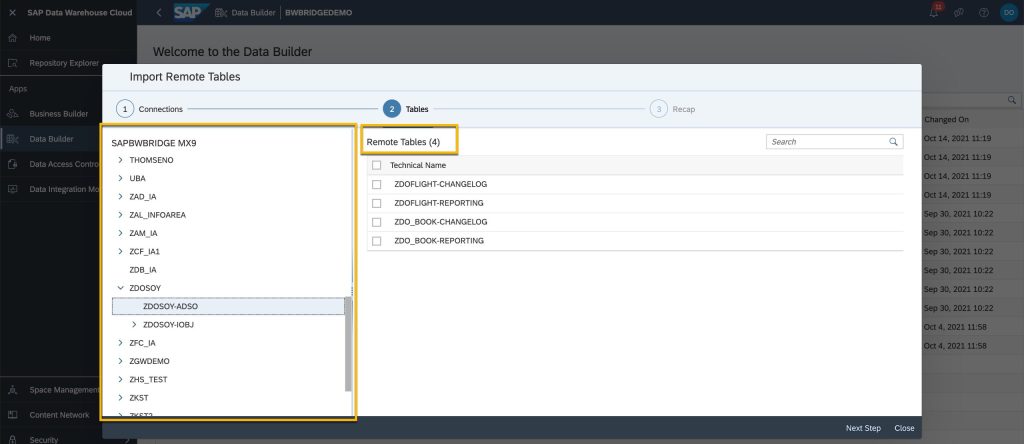Click the ZDOFLIGHT-CHANGELOG table name

pyautogui.click(x=441, y=184)
